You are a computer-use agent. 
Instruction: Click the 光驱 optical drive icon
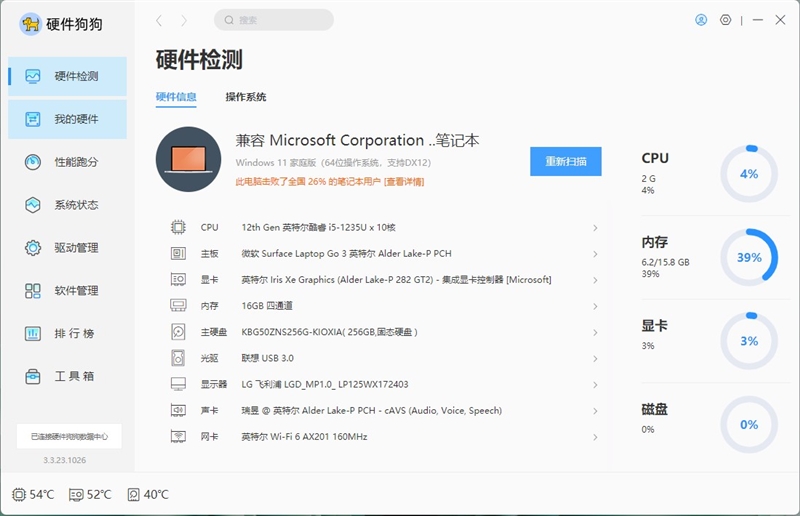coord(178,358)
